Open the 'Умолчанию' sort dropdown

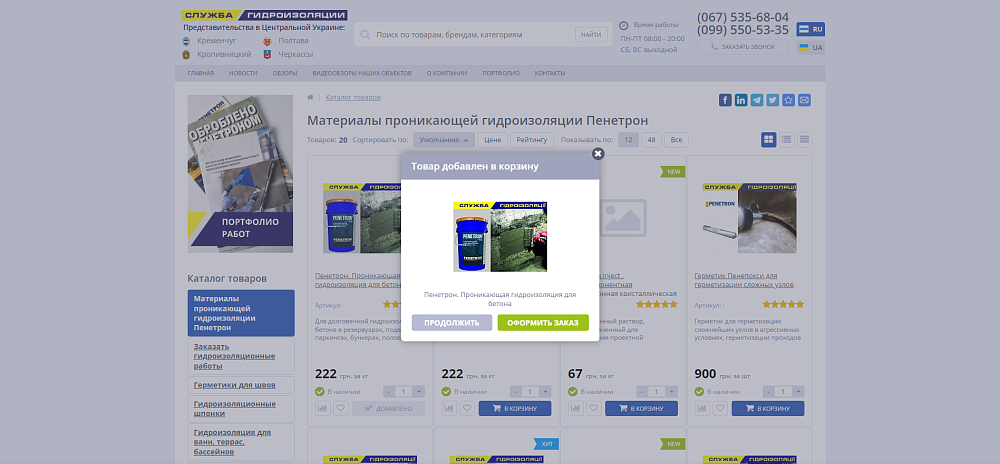pyautogui.click(x=444, y=140)
